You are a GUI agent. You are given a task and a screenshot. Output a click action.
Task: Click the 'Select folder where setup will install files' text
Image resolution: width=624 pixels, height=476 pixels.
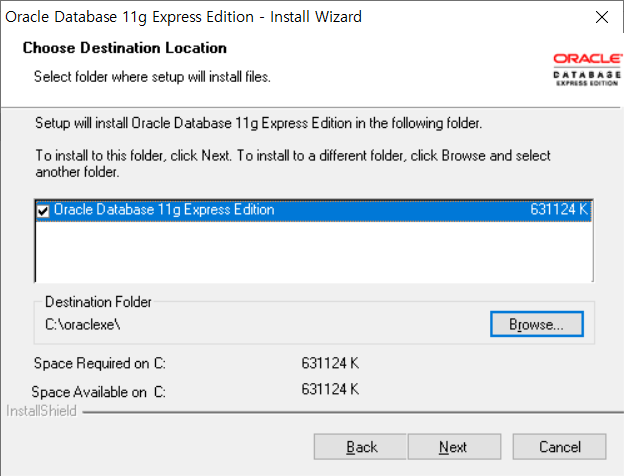[x=152, y=76]
